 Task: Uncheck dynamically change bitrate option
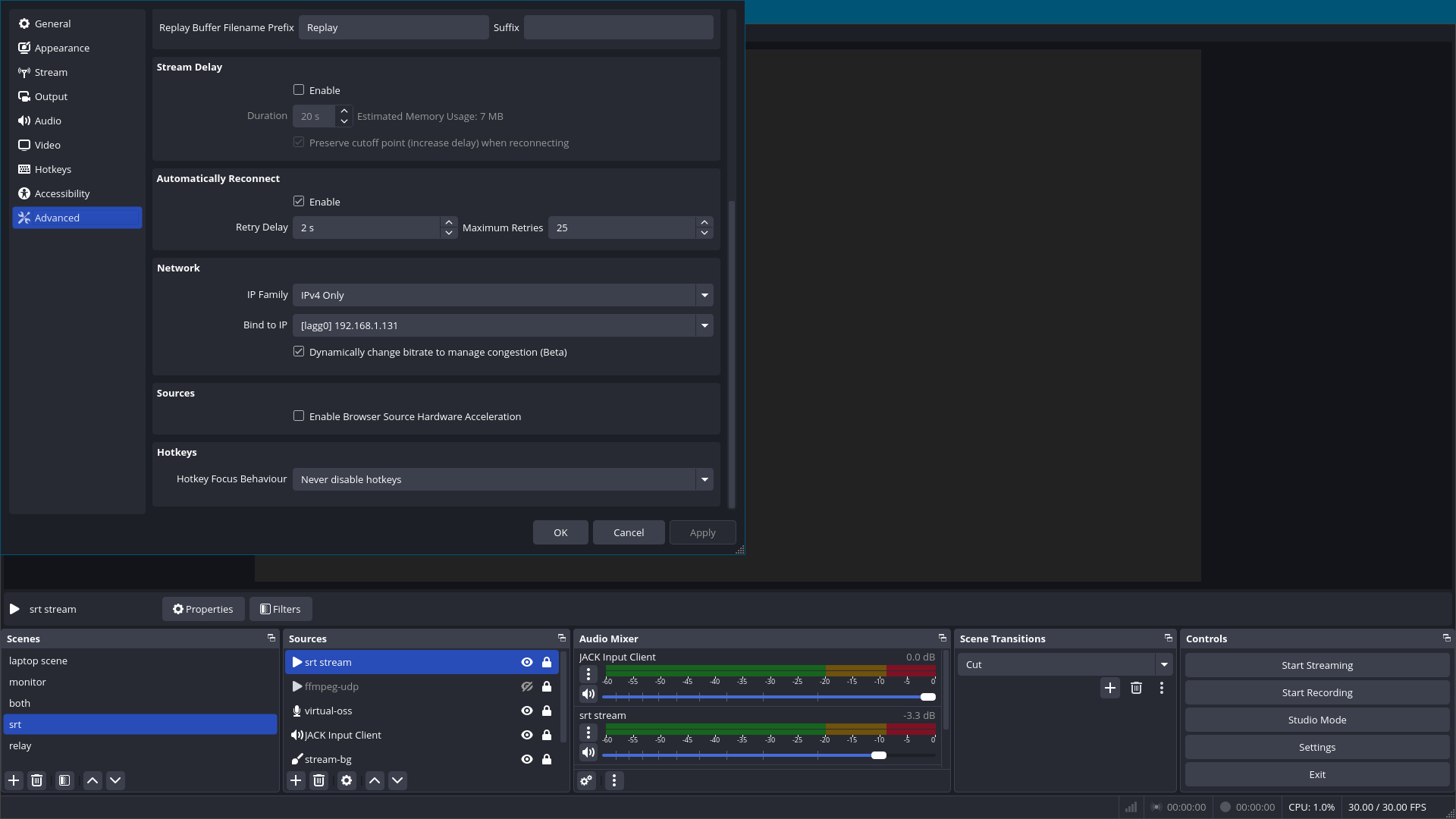coord(299,352)
